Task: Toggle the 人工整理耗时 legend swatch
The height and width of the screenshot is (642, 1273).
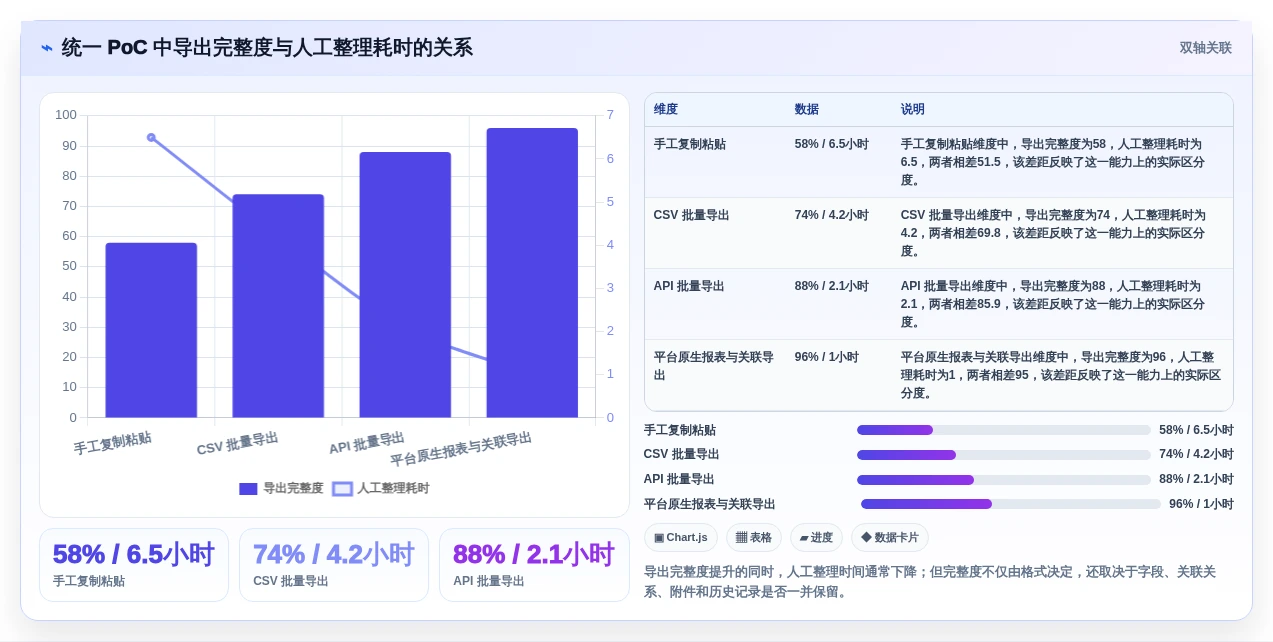Action: (x=342, y=489)
